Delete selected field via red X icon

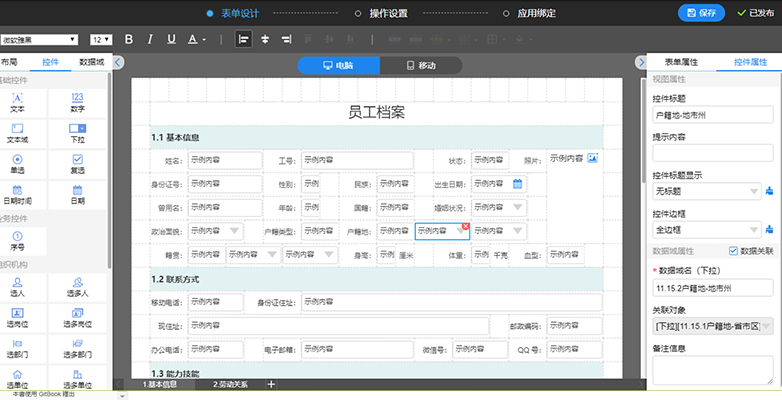(x=465, y=227)
